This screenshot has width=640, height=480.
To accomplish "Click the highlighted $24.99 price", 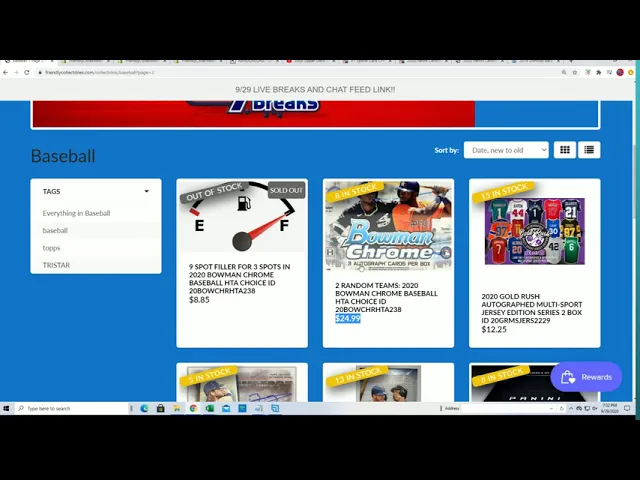I will 348,318.
